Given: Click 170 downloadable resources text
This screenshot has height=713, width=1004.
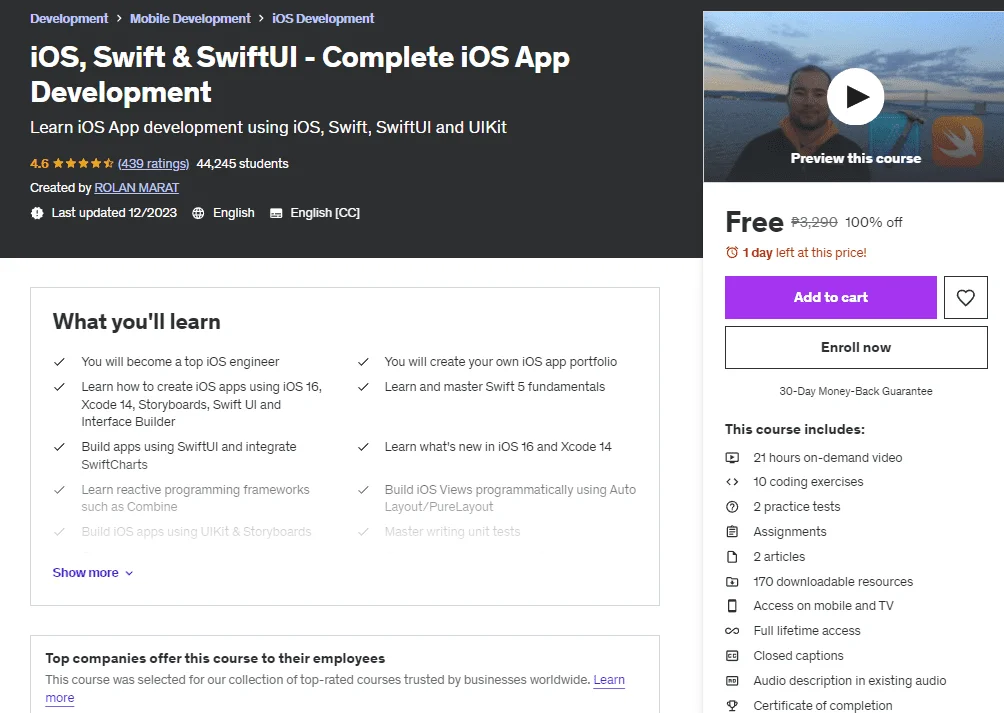Looking at the screenshot, I should click(x=833, y=582).
